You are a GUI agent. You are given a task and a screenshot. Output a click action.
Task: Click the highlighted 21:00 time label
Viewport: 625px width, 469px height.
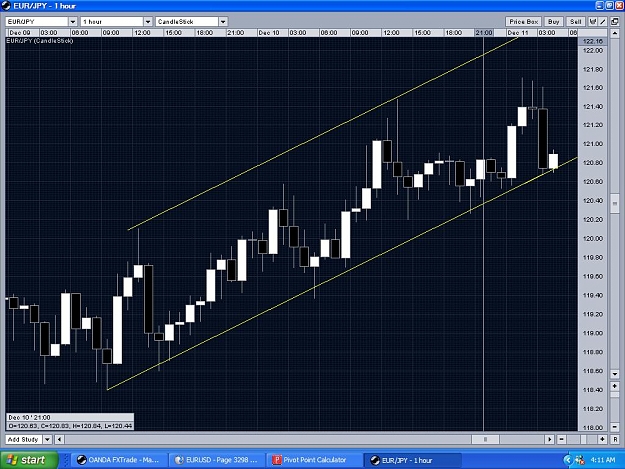(x=484, y=33)
